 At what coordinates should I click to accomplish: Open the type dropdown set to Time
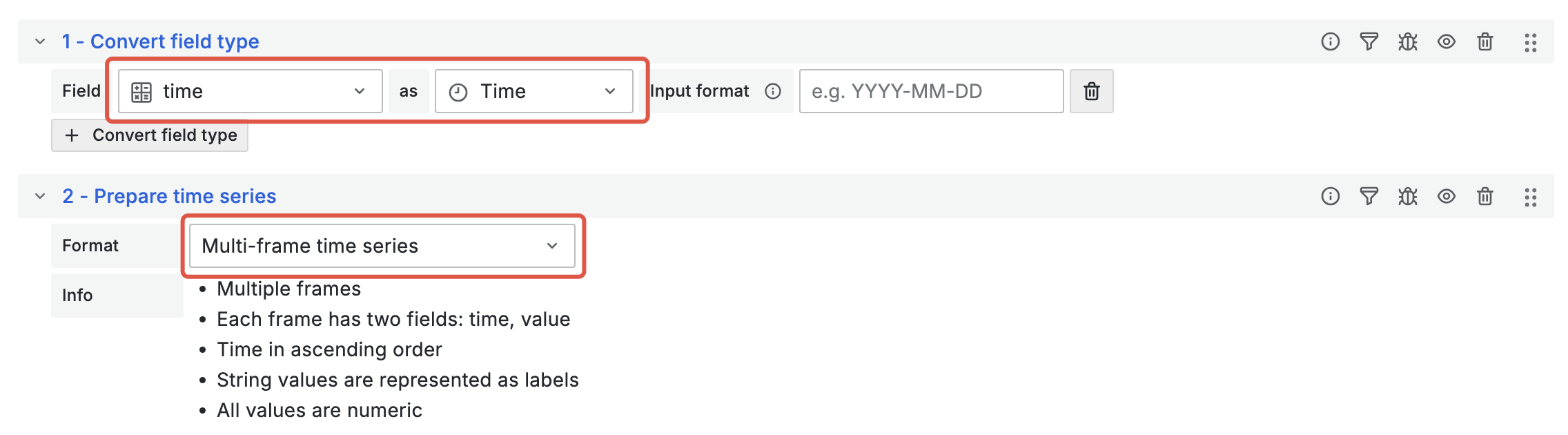(533, 91)
